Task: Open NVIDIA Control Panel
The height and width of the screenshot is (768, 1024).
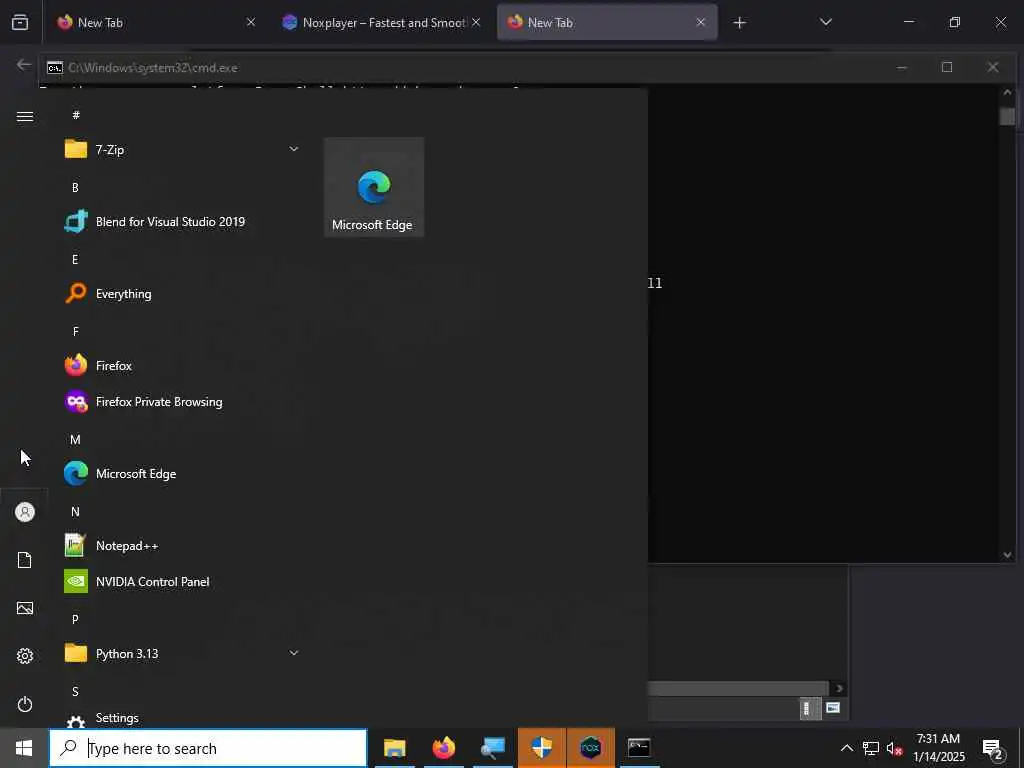Action: tap(182, 581)
